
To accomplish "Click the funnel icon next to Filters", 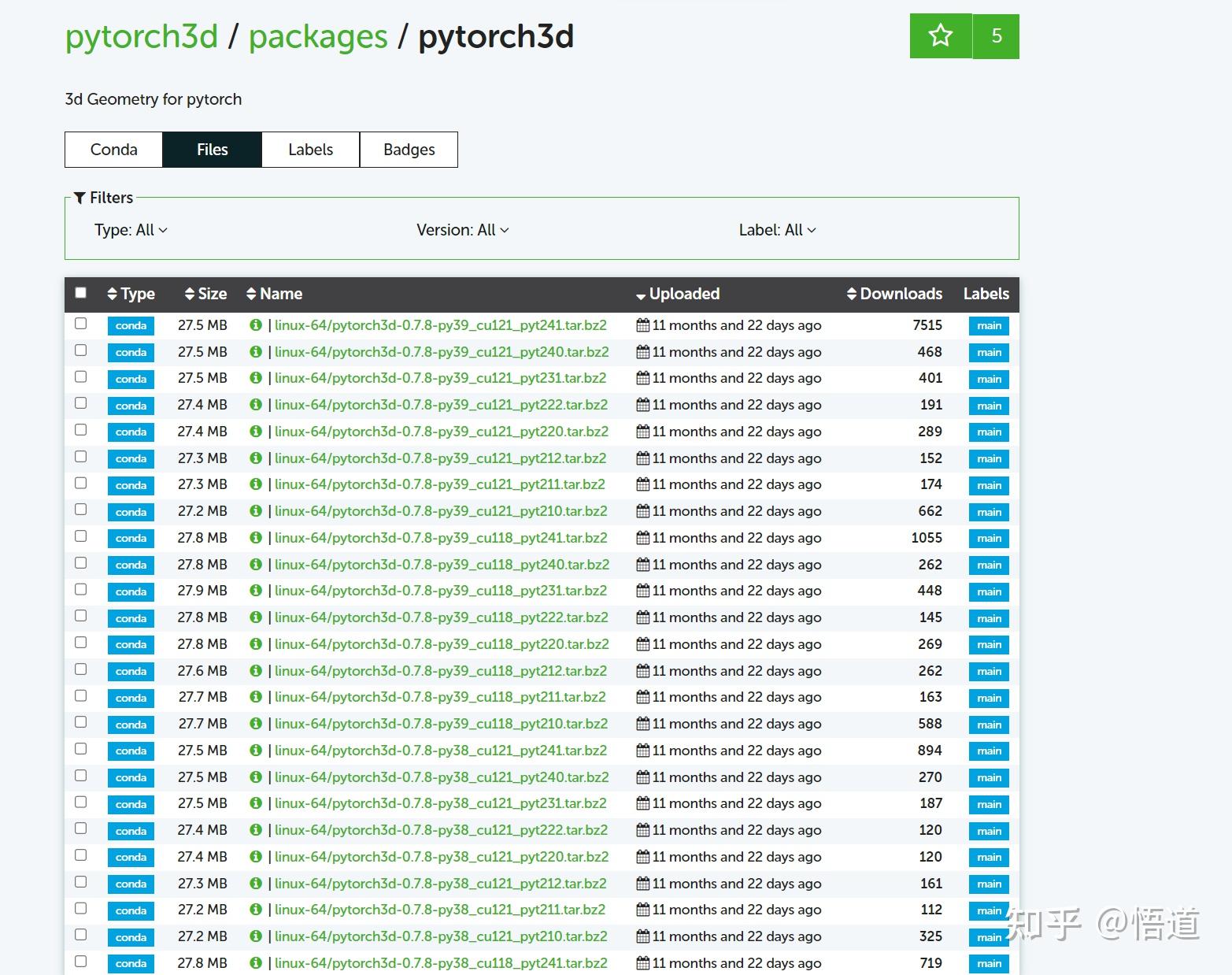I will [x=80, y=198].
